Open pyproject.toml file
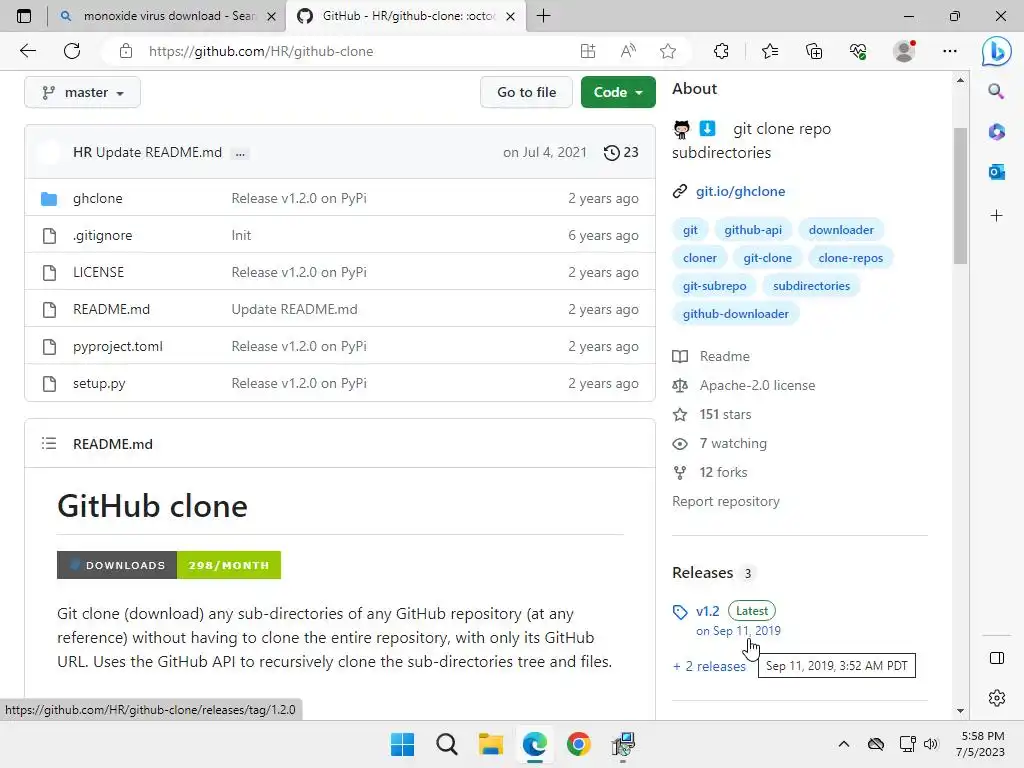Image resolution: width=1024 pixels, height=768 pixels. [118, 346]
